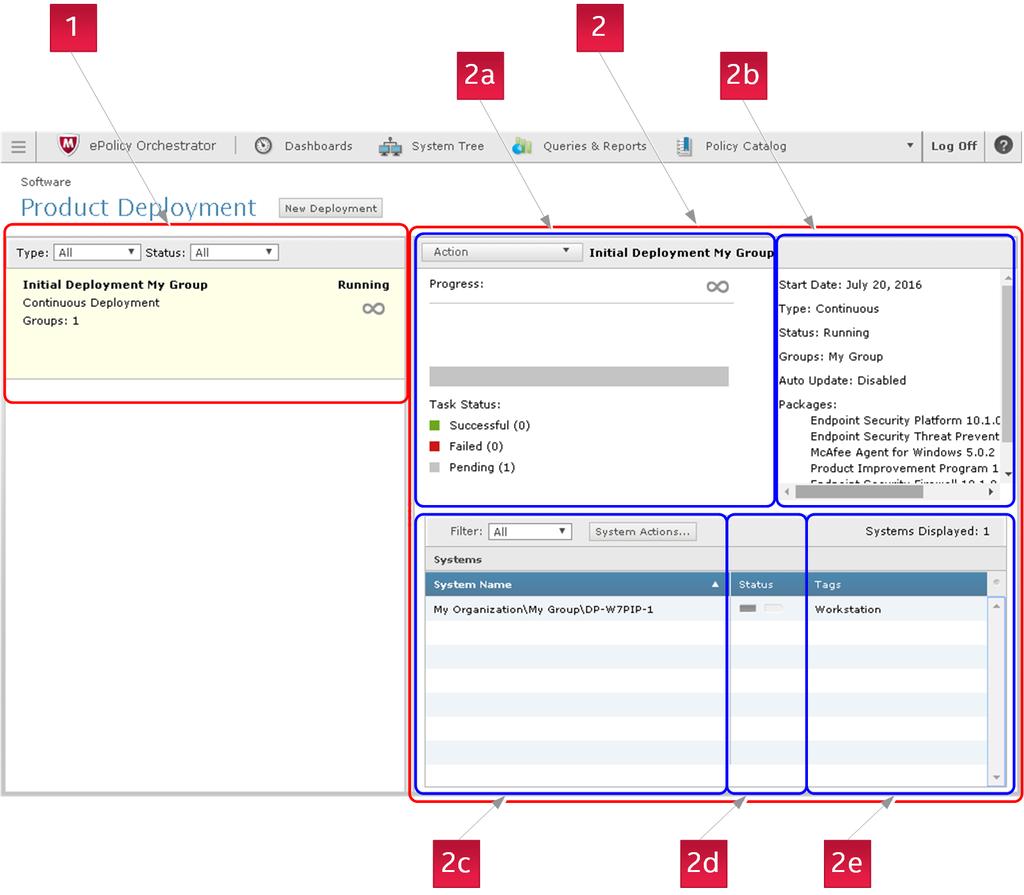The image size is (1024, 895).
Task: Click the System Tree network icon
Action: coord(391,146)
